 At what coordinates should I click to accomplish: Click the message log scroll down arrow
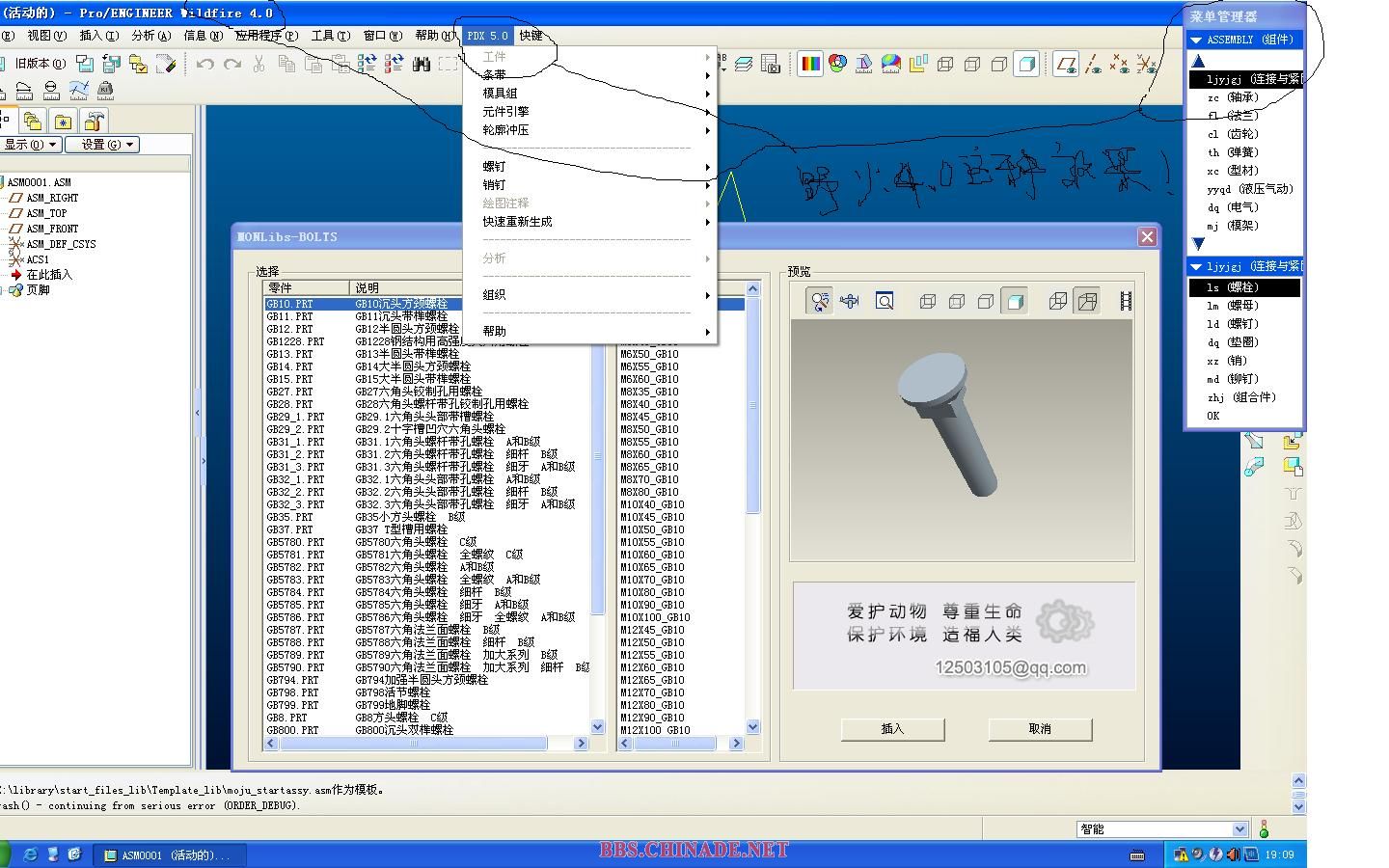[1298, 807]
